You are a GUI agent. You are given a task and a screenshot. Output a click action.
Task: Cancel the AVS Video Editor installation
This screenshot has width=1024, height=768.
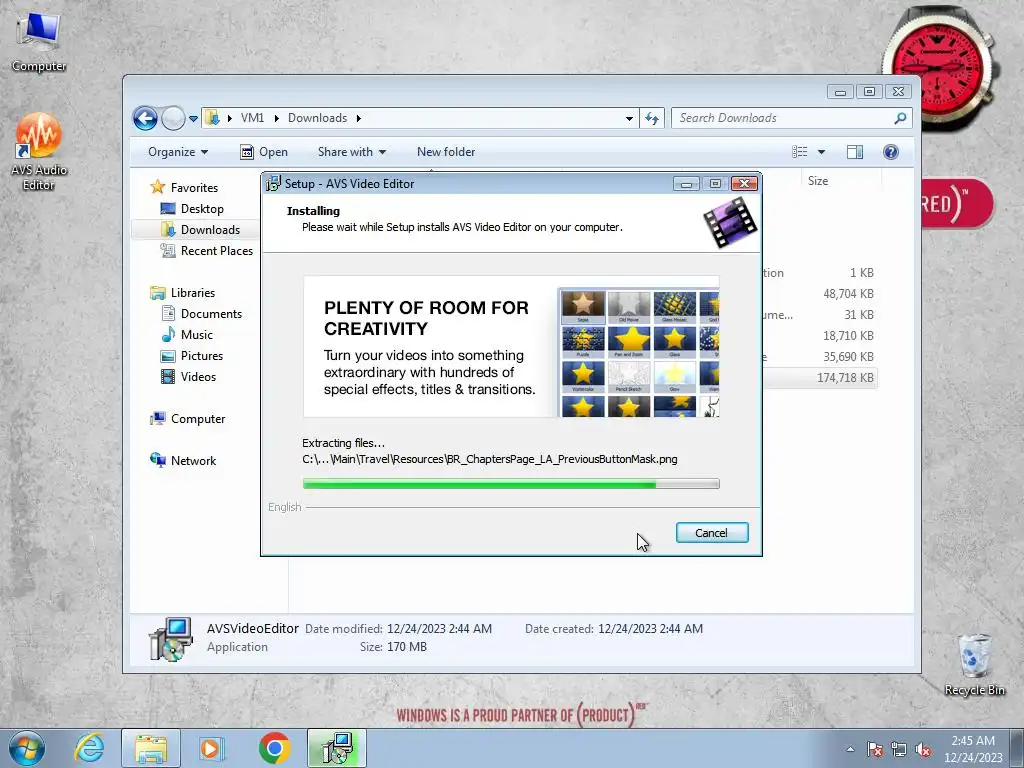click(x=711, y=533)
